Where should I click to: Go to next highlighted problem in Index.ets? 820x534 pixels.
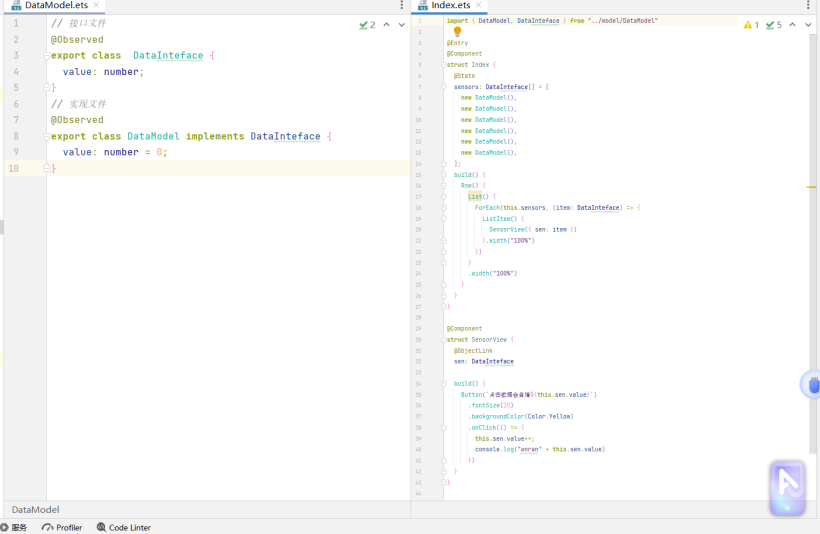pos(808,25)
